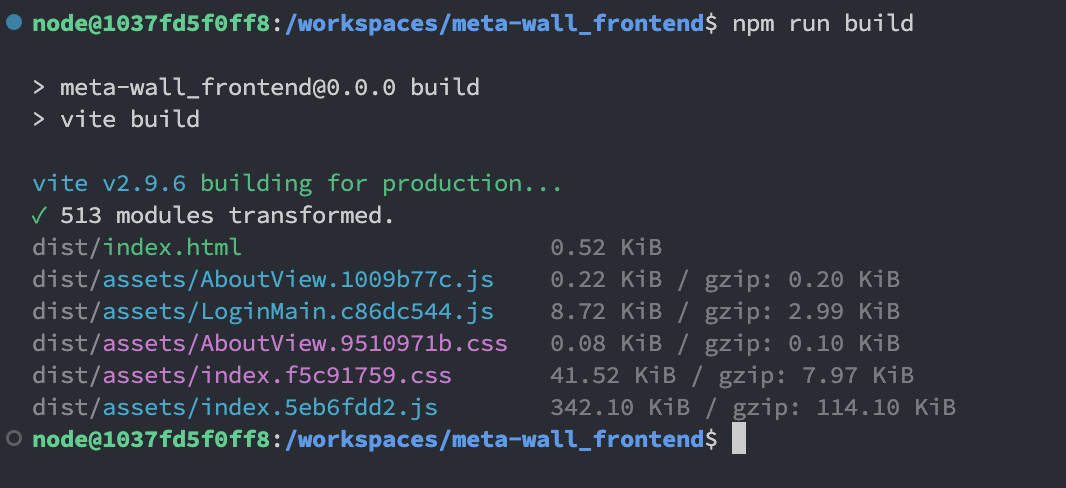
Task: Click the '513 modules transformed.' message
Action: [x=228, y=215]
